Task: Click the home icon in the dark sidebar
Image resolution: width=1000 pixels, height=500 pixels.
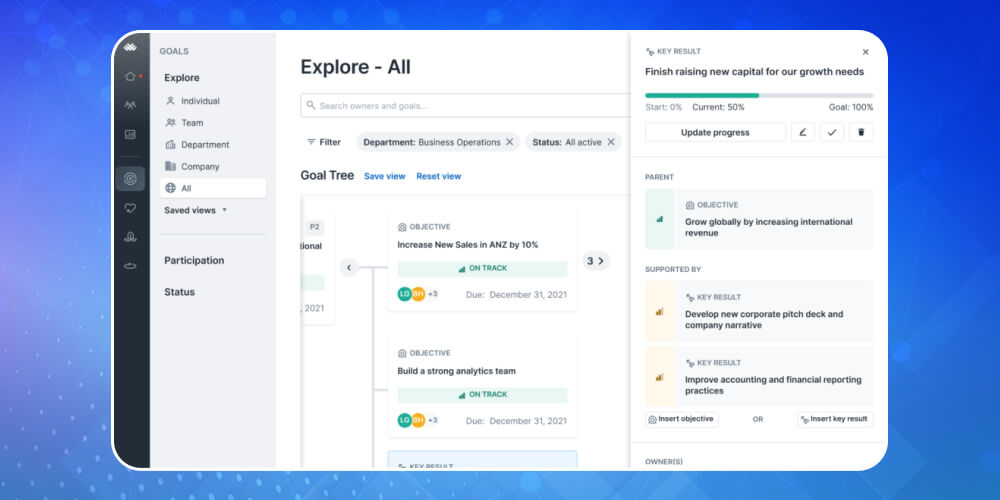Action: coord(129,77)
